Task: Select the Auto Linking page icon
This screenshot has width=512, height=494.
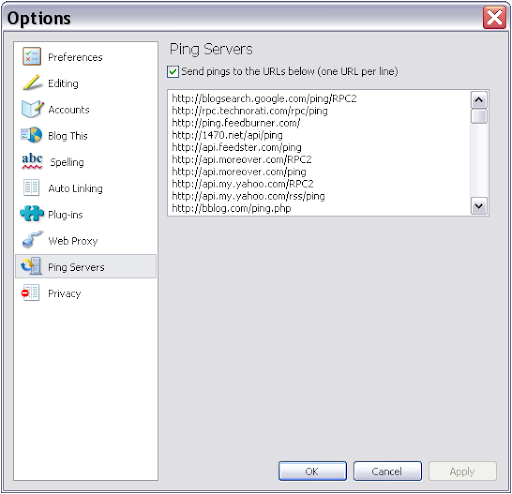Action: [x=32, y=188]
